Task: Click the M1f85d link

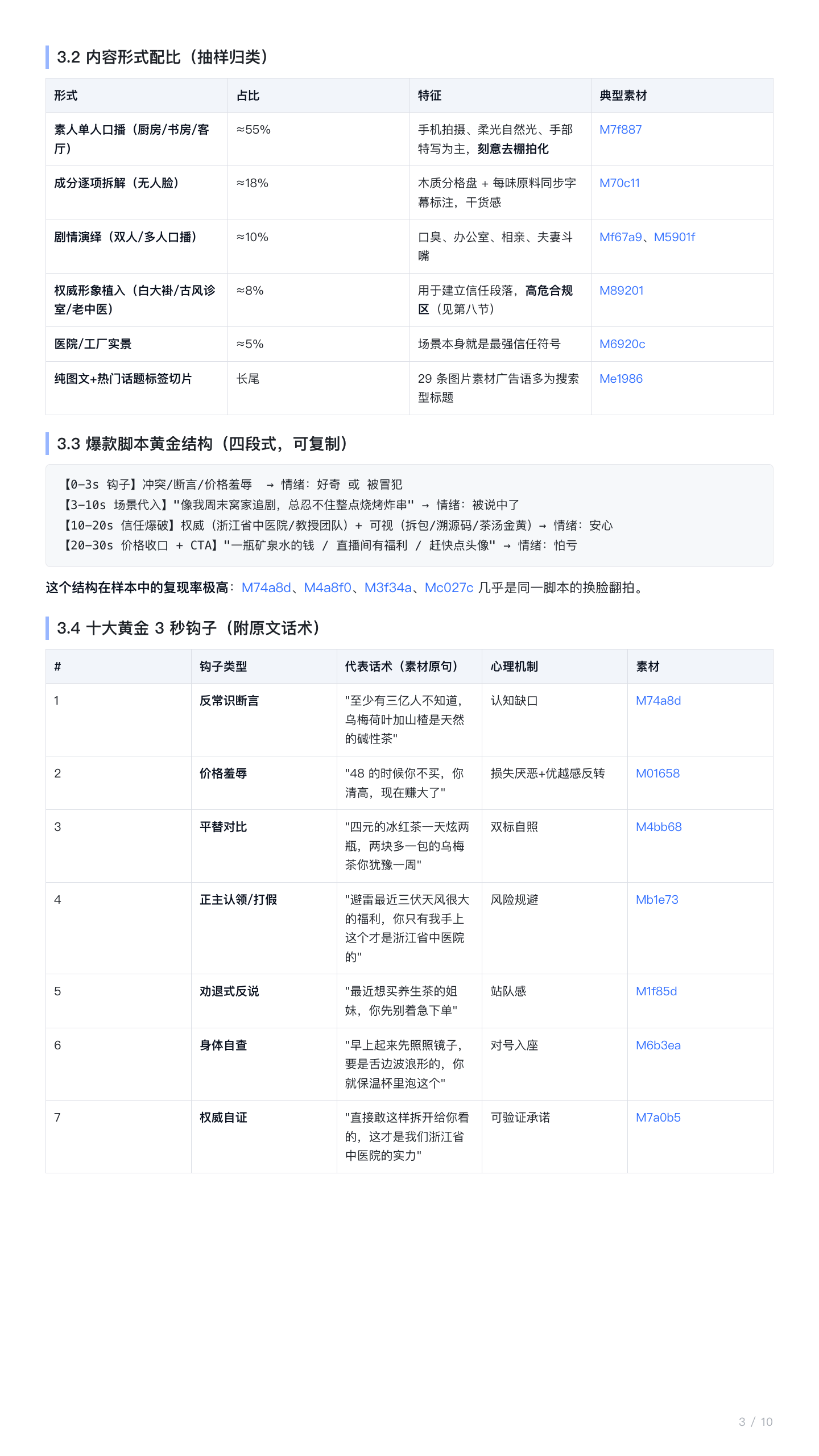Action: coord(656,991)
